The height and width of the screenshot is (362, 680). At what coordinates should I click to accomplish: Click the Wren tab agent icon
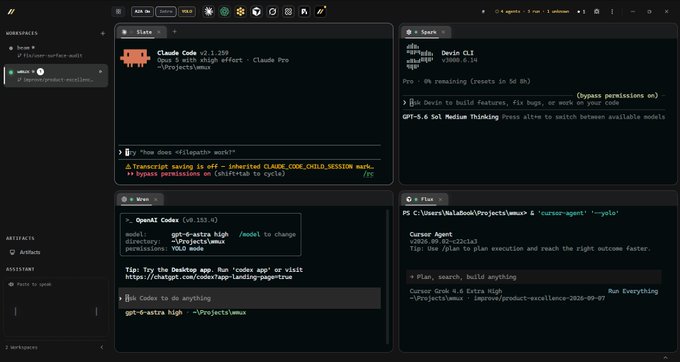(x=124, y=199)
